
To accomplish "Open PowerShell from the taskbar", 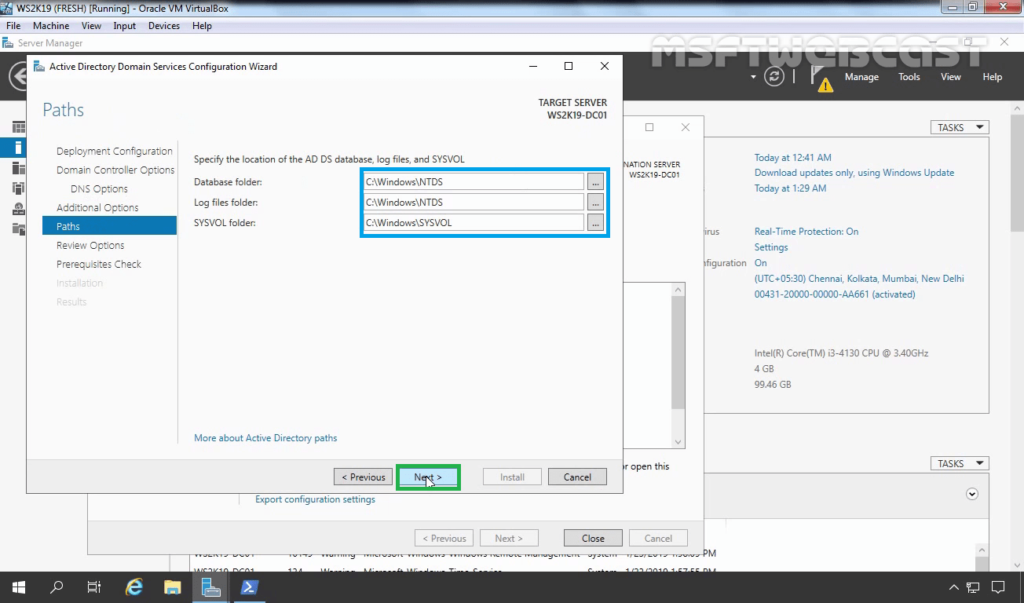I will [248, 587].
